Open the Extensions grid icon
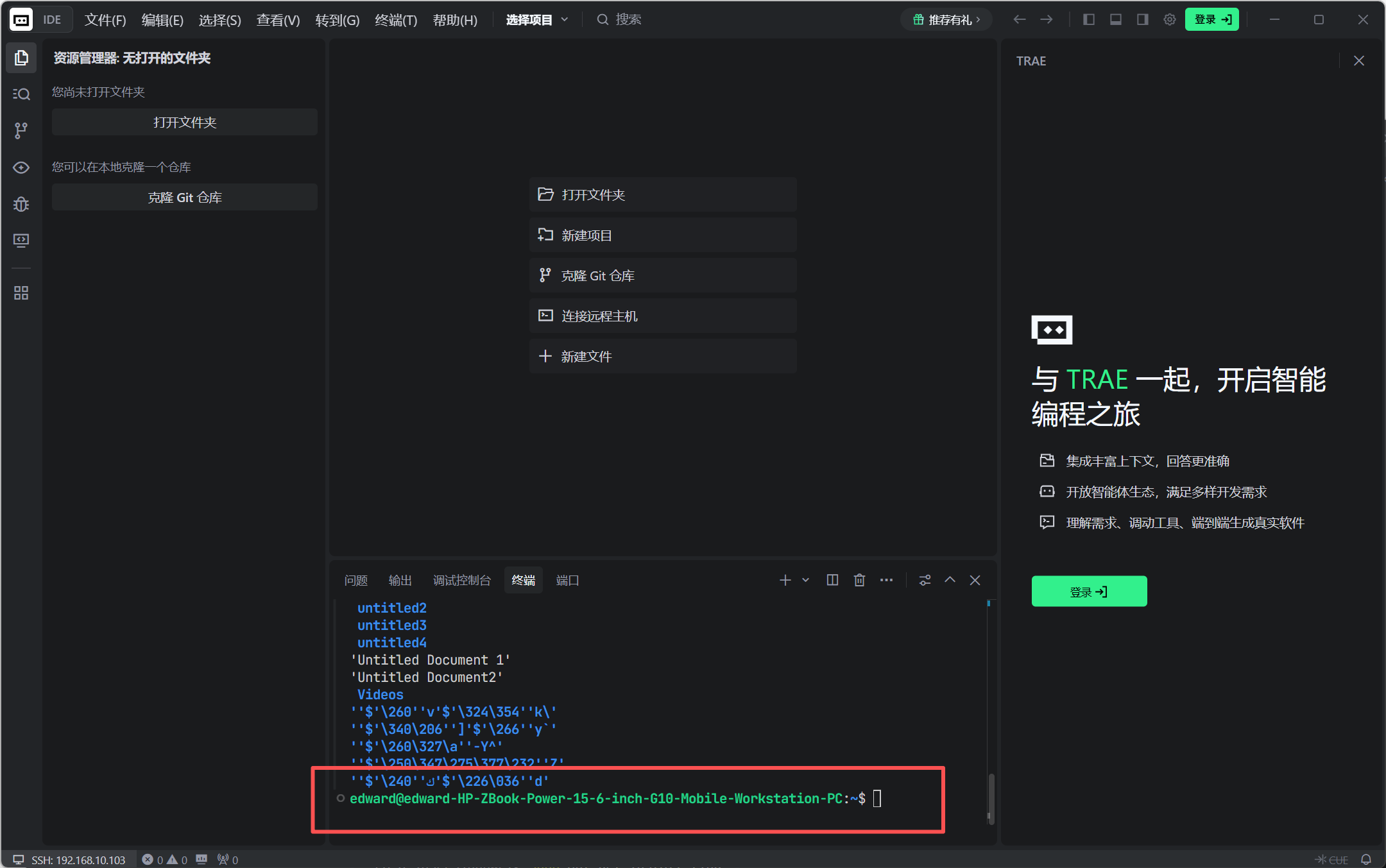Viewport: 1386px width, 868px height. pos(21,293)
